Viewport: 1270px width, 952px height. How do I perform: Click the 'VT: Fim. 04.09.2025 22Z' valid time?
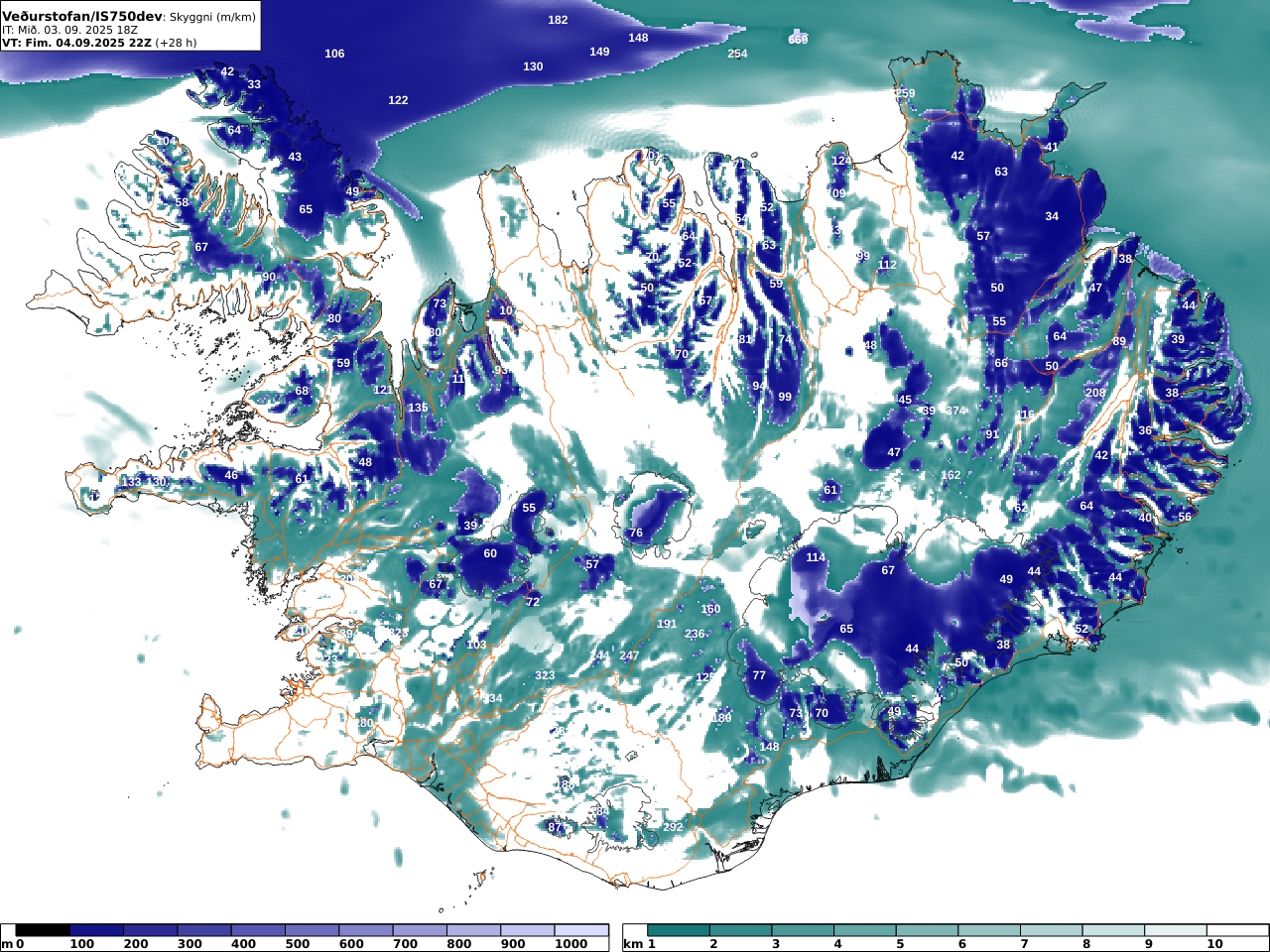click(x=76, y=43)
